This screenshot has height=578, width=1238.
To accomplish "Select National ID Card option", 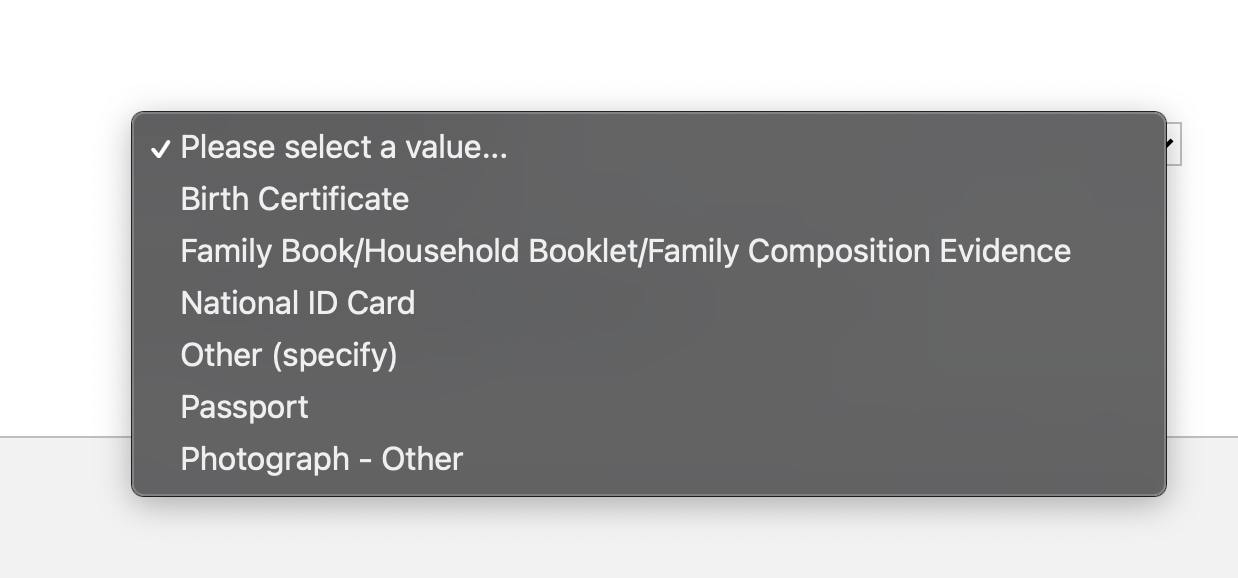I will tap(297, 303).
